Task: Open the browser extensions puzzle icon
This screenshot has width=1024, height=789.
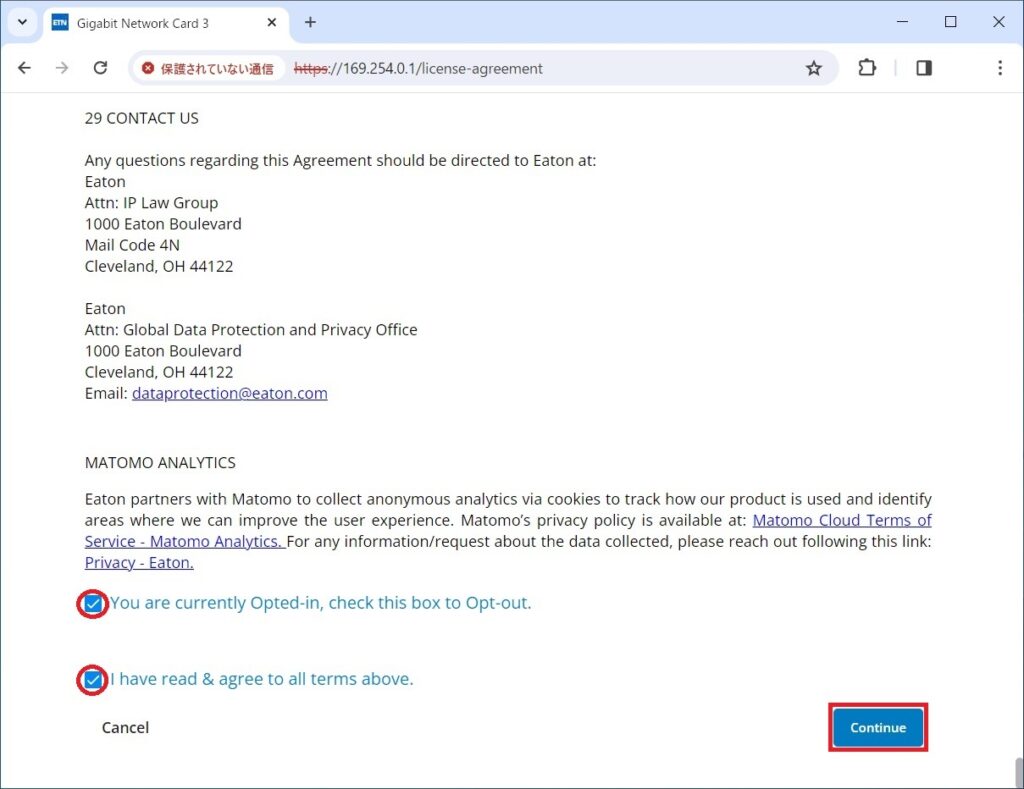Action: 867,68
